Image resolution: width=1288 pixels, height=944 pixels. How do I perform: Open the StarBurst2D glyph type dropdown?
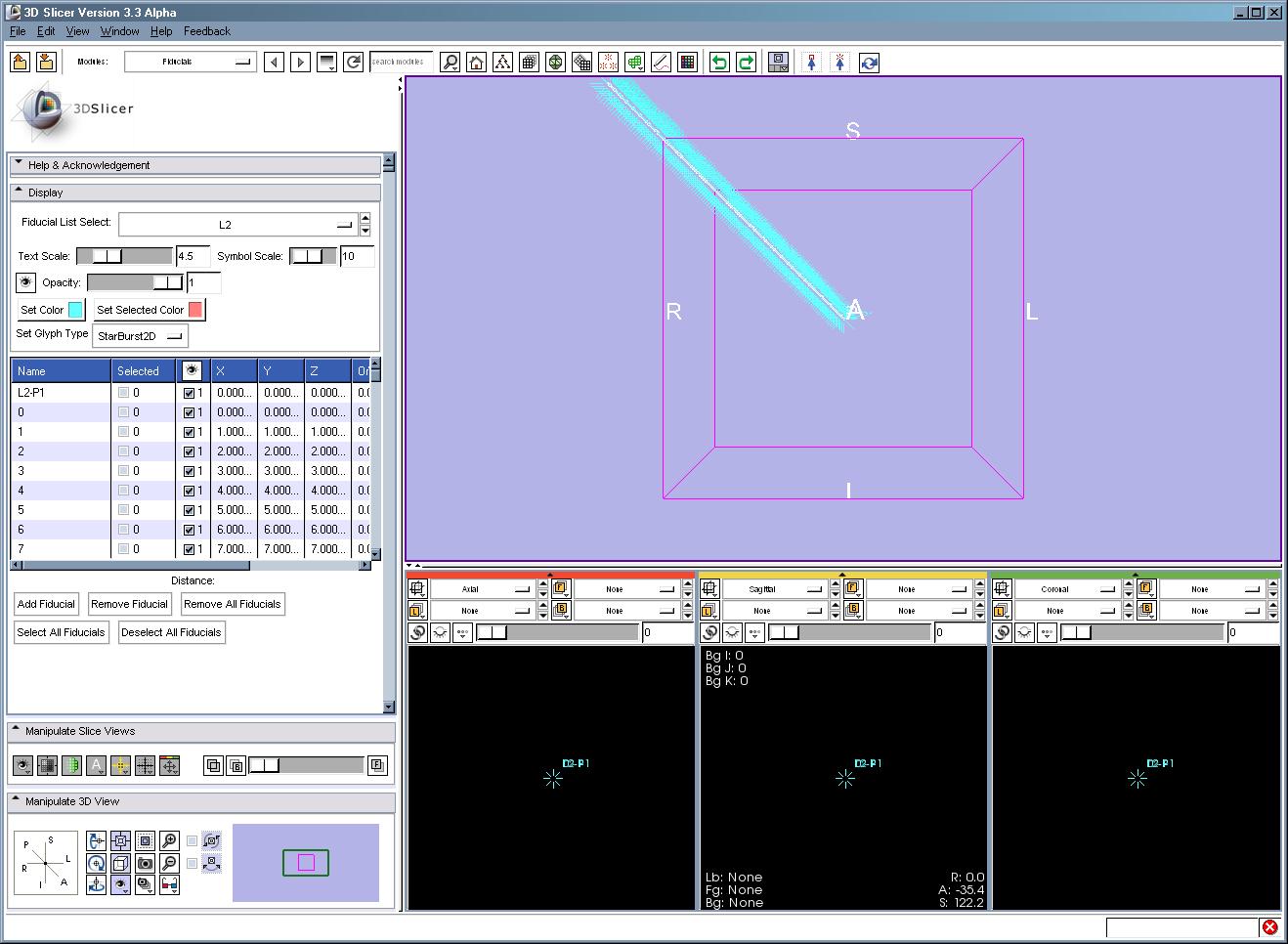(140, 336)
